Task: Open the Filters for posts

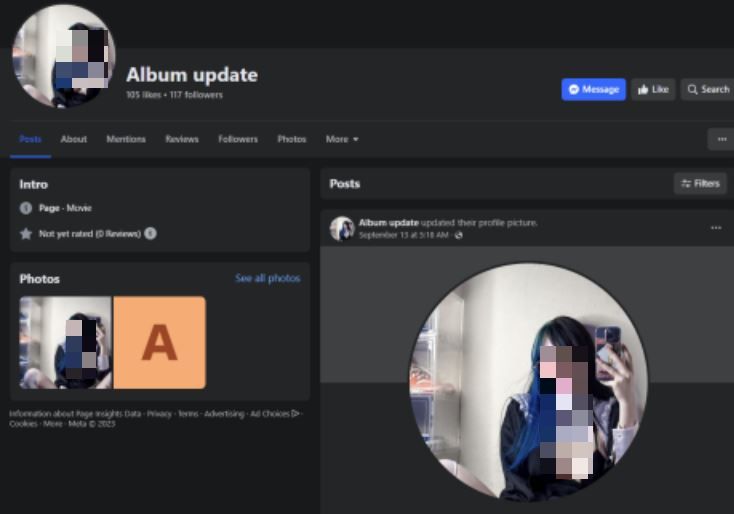Action: (699, 184)
